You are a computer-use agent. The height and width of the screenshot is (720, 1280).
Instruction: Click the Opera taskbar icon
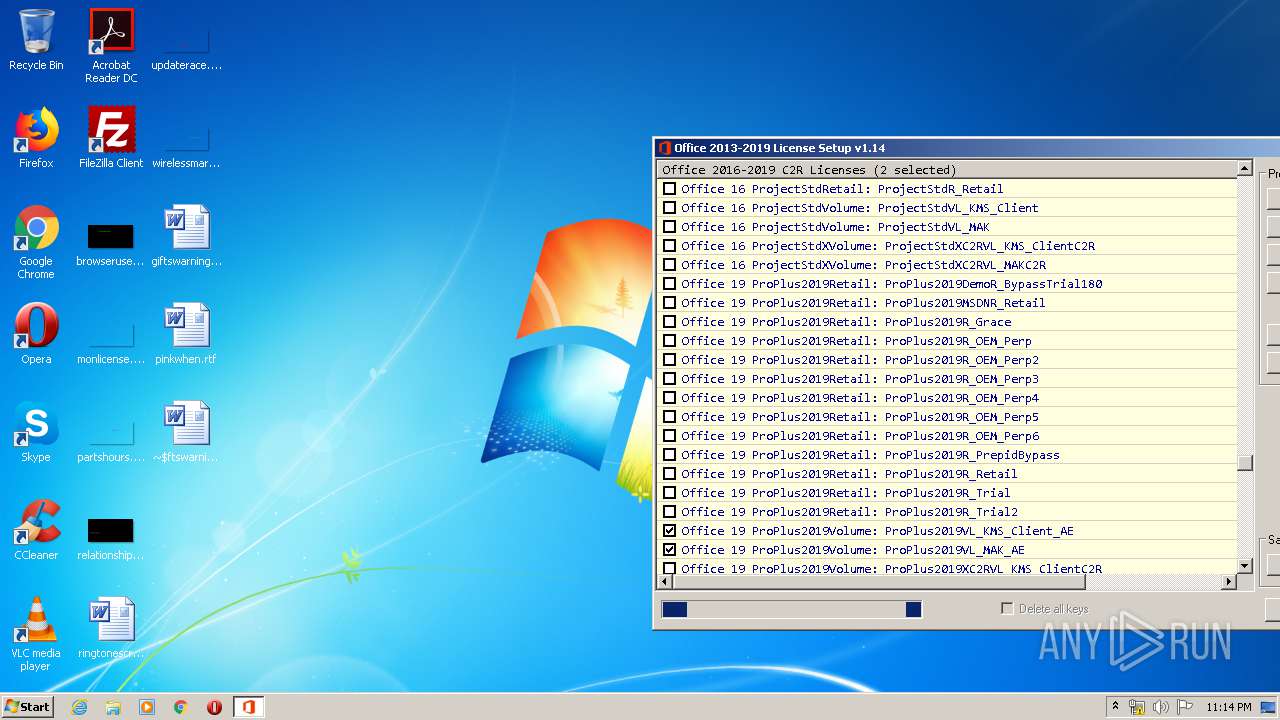point(214,707)
